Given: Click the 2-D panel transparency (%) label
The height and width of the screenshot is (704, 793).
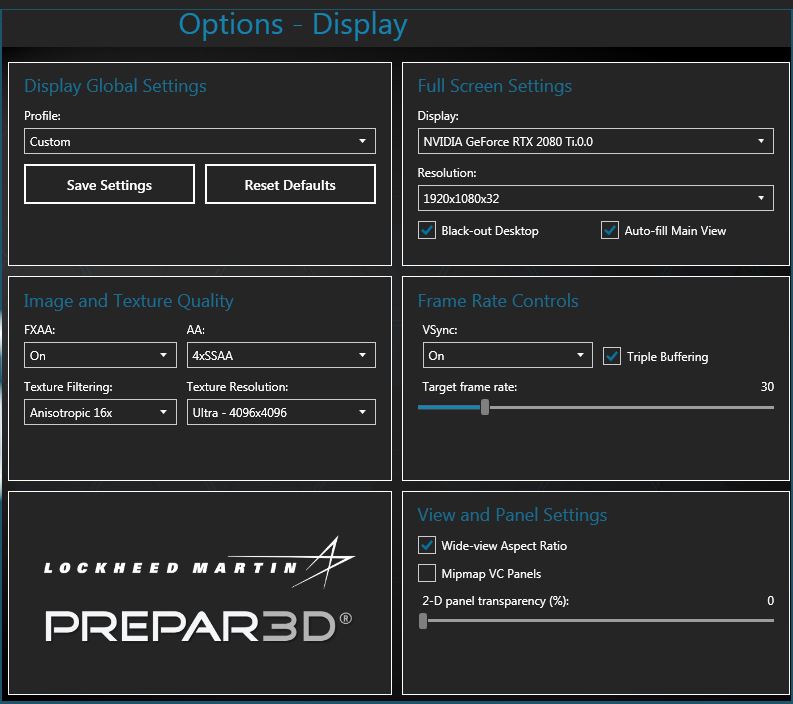Looking at the screenshot, I should point(495,601).
